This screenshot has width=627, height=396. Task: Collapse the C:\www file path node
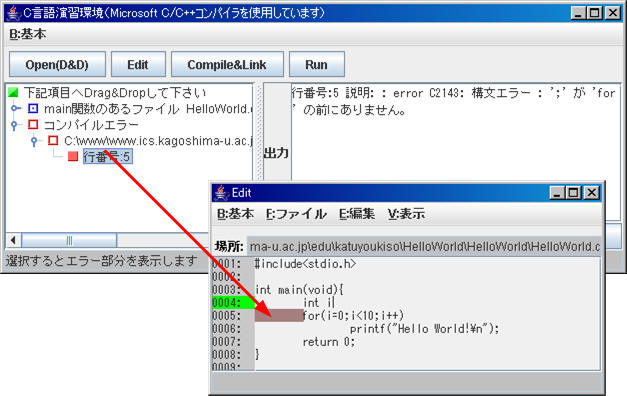[x=34, y=141]
